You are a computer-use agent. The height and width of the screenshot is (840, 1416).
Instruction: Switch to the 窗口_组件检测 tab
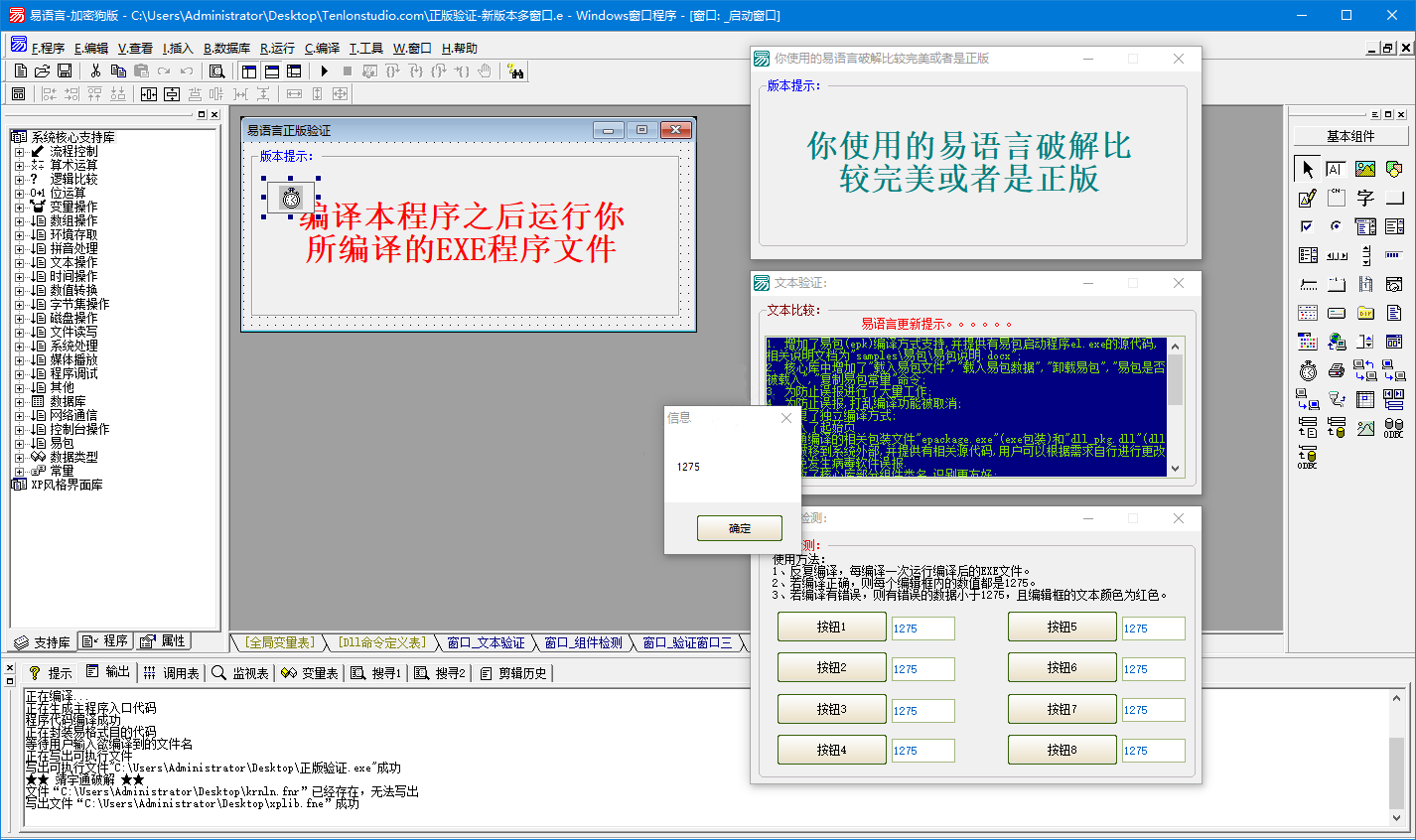pos(583,642)
